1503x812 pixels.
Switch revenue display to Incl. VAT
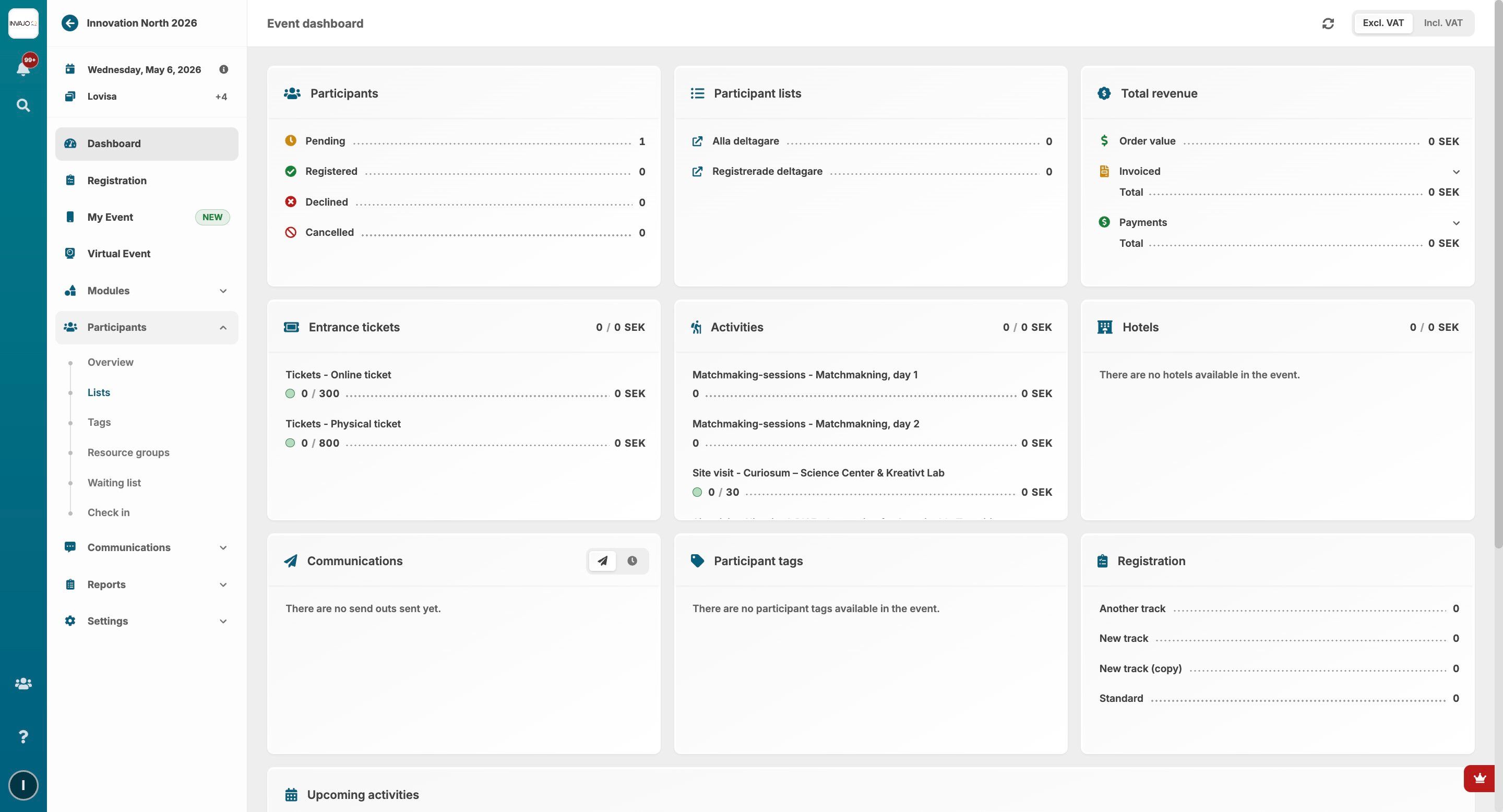coord(1442,23)
